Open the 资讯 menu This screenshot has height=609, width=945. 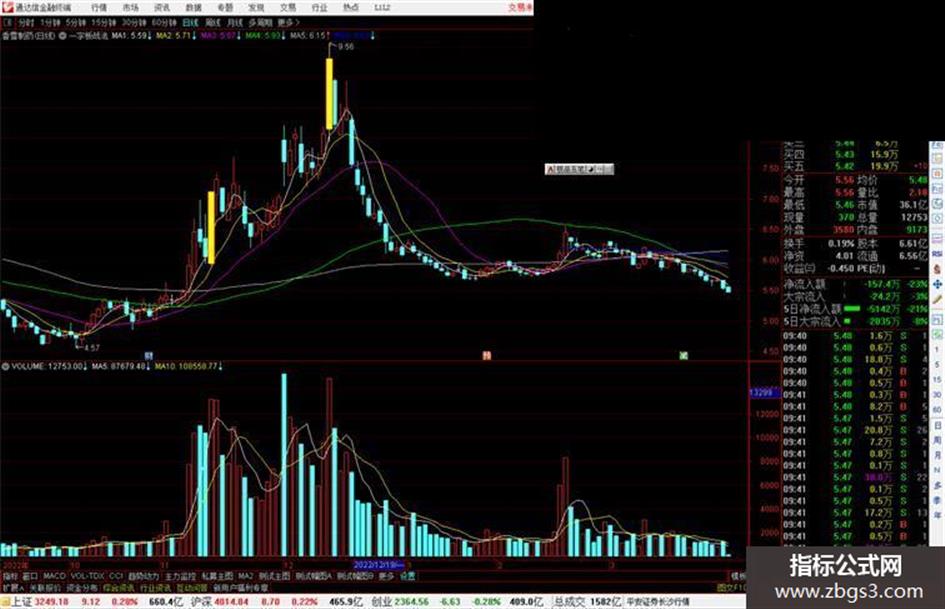tap(162, 7)
